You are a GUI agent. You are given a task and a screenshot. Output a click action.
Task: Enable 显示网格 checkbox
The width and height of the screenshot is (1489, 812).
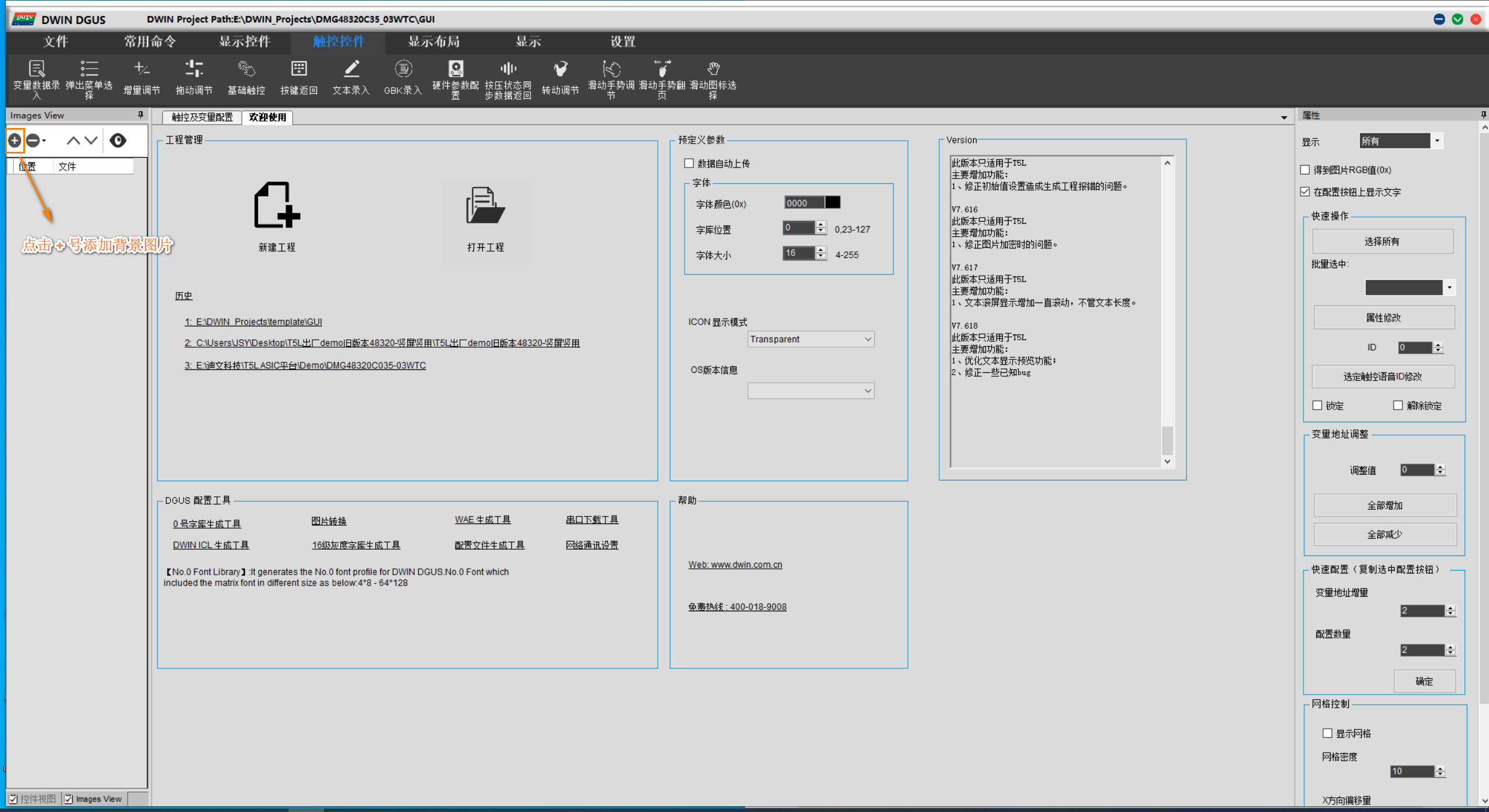1327,733
